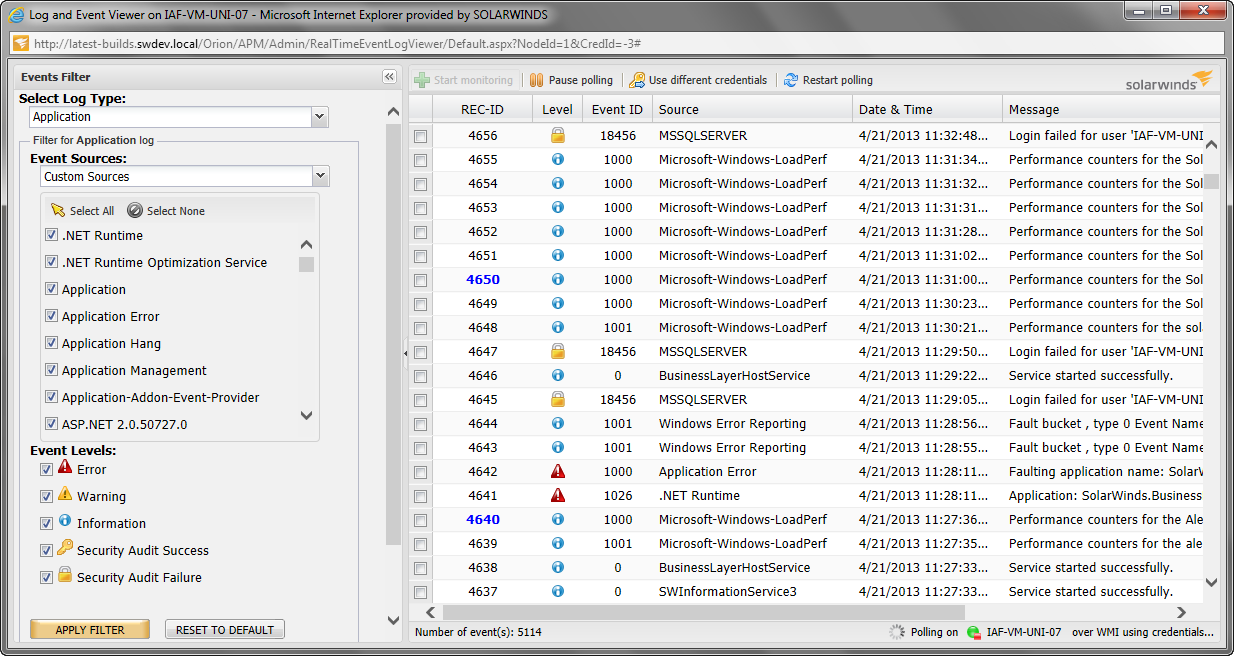The height and width of the screenshot is (656, 1234).
Task: Click error level icon for record 4641
Action: 558,495
